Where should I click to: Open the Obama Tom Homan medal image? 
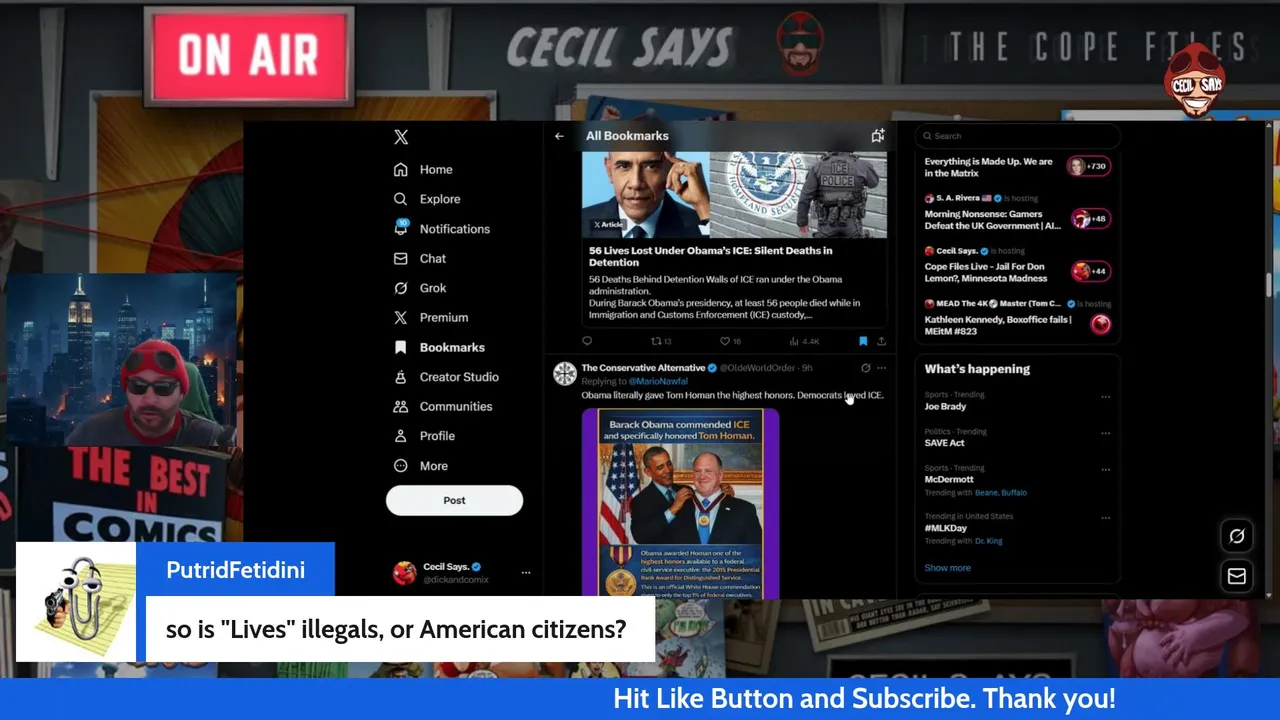tap(680, 503)
